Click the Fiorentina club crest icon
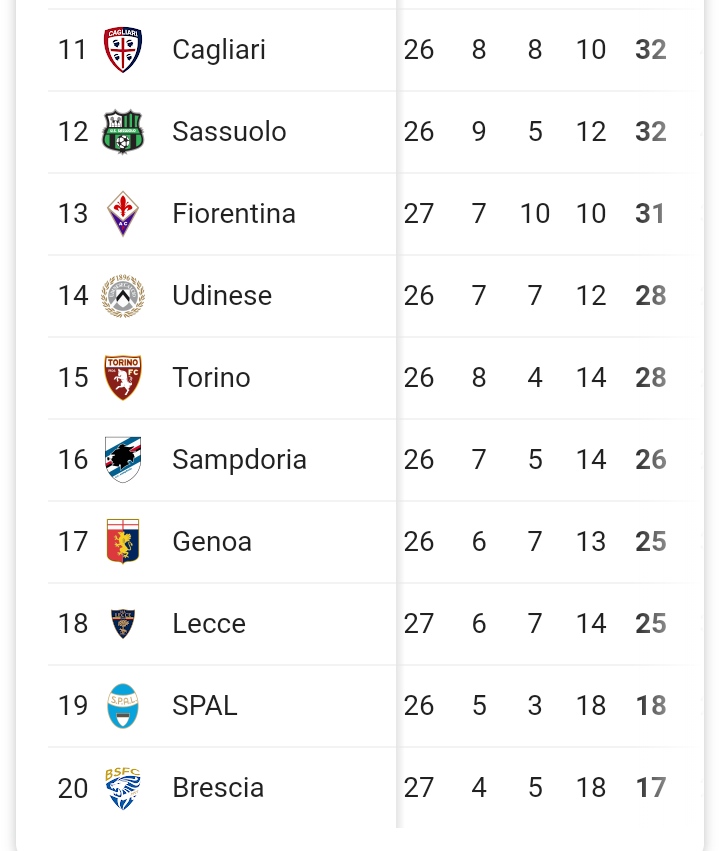This screenshot has height=851, width=720. [x=123, y=213]
